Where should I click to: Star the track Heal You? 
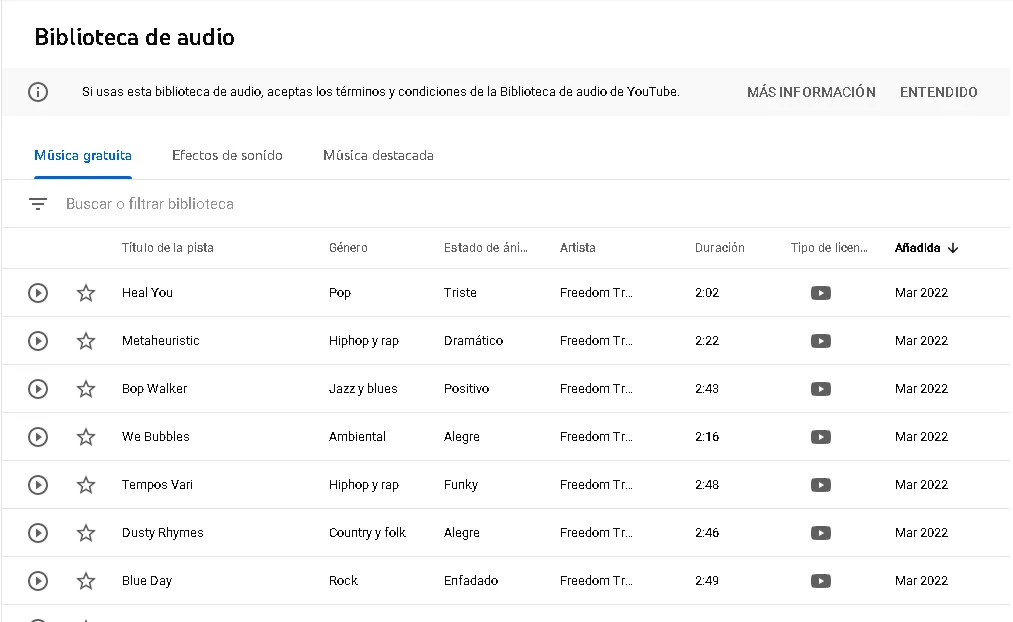coord(85,292)
